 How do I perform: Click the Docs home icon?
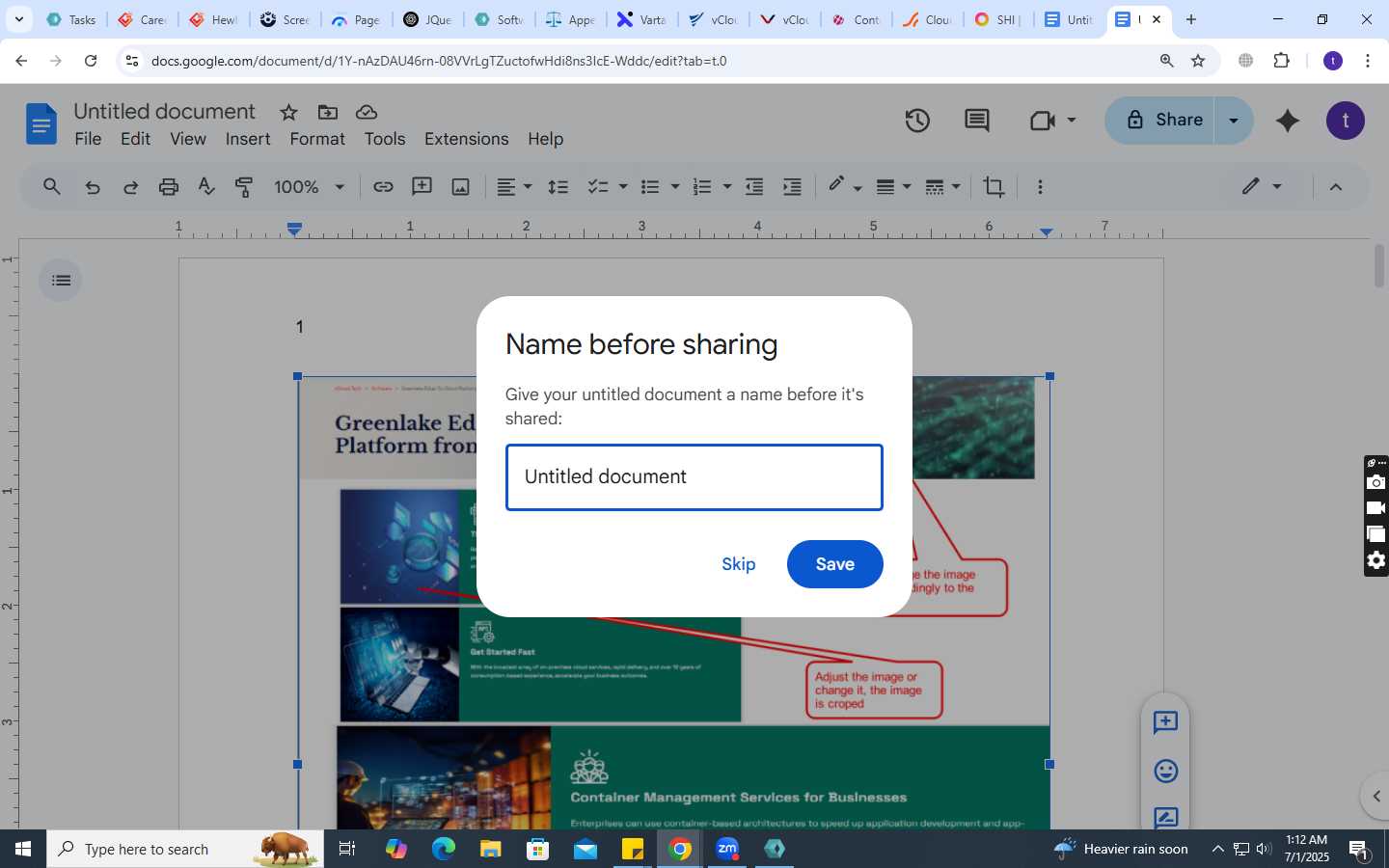(41, 124)
